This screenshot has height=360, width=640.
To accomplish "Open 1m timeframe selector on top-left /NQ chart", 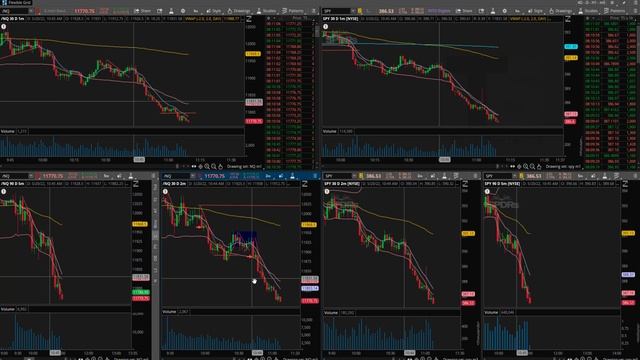I will point(196,11).
